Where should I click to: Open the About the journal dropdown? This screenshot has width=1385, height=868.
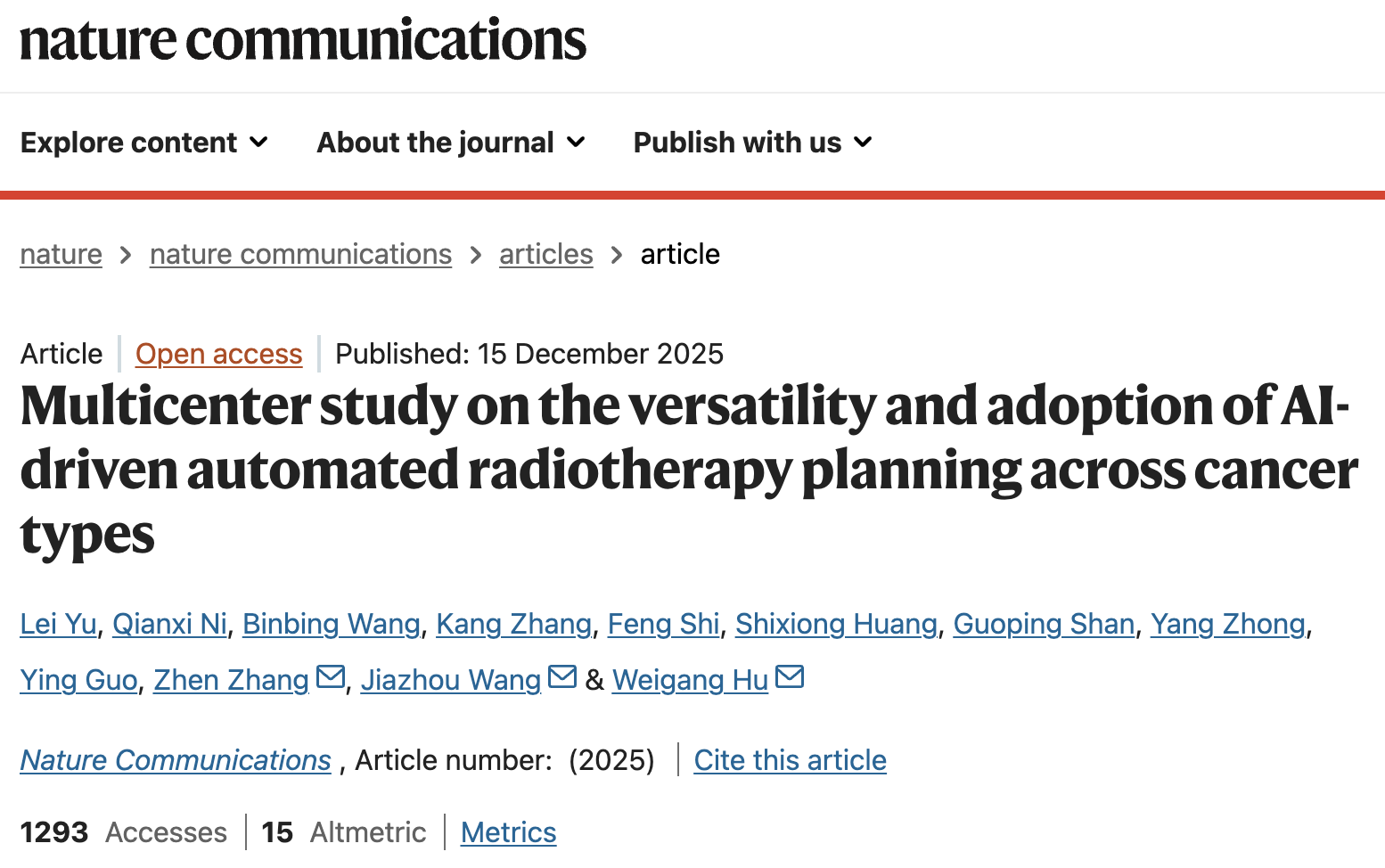(451, 143)
